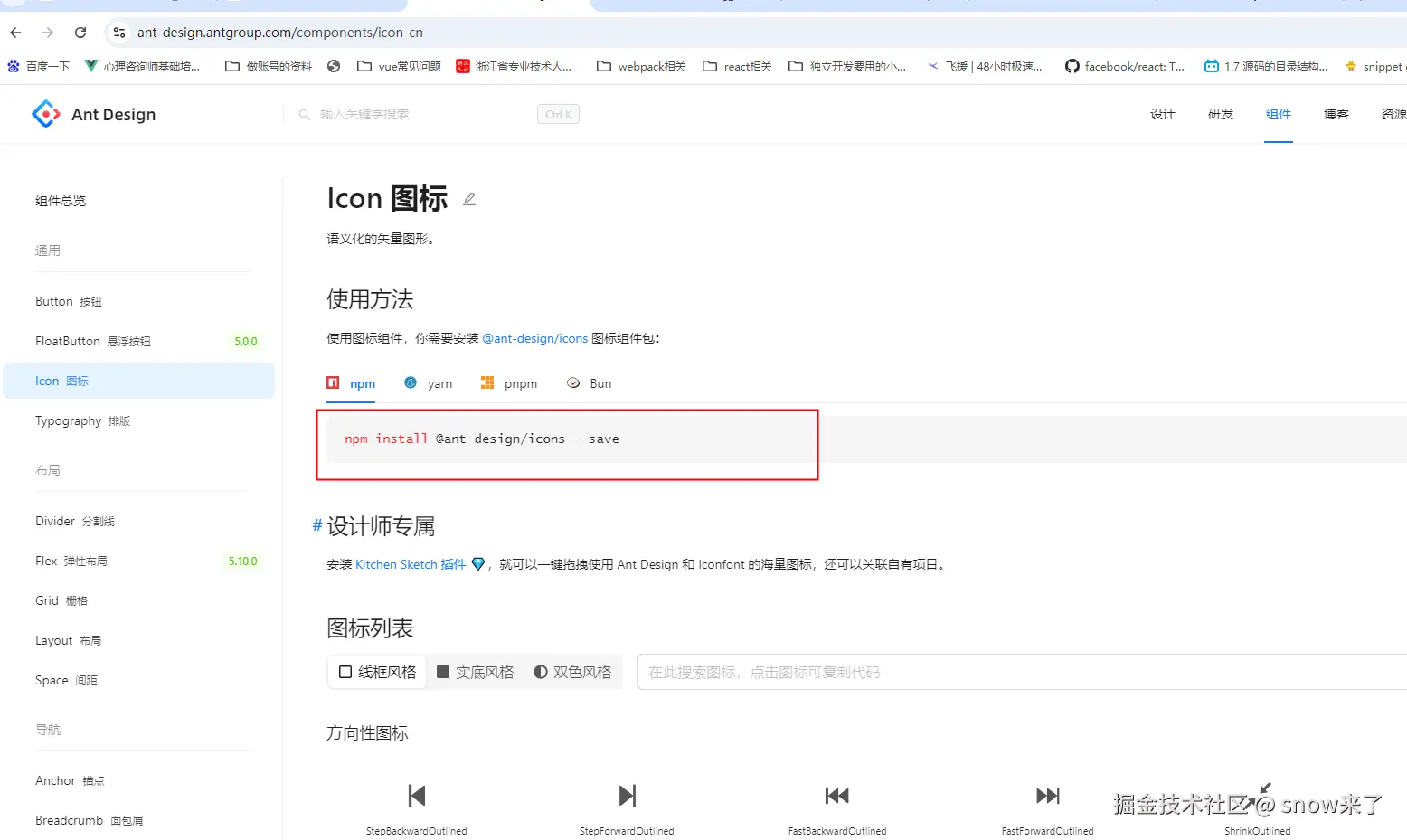Viewport: 1407px width, 840px height.
Task: Select 双色风格 icon style
Action: coord(573,672)
